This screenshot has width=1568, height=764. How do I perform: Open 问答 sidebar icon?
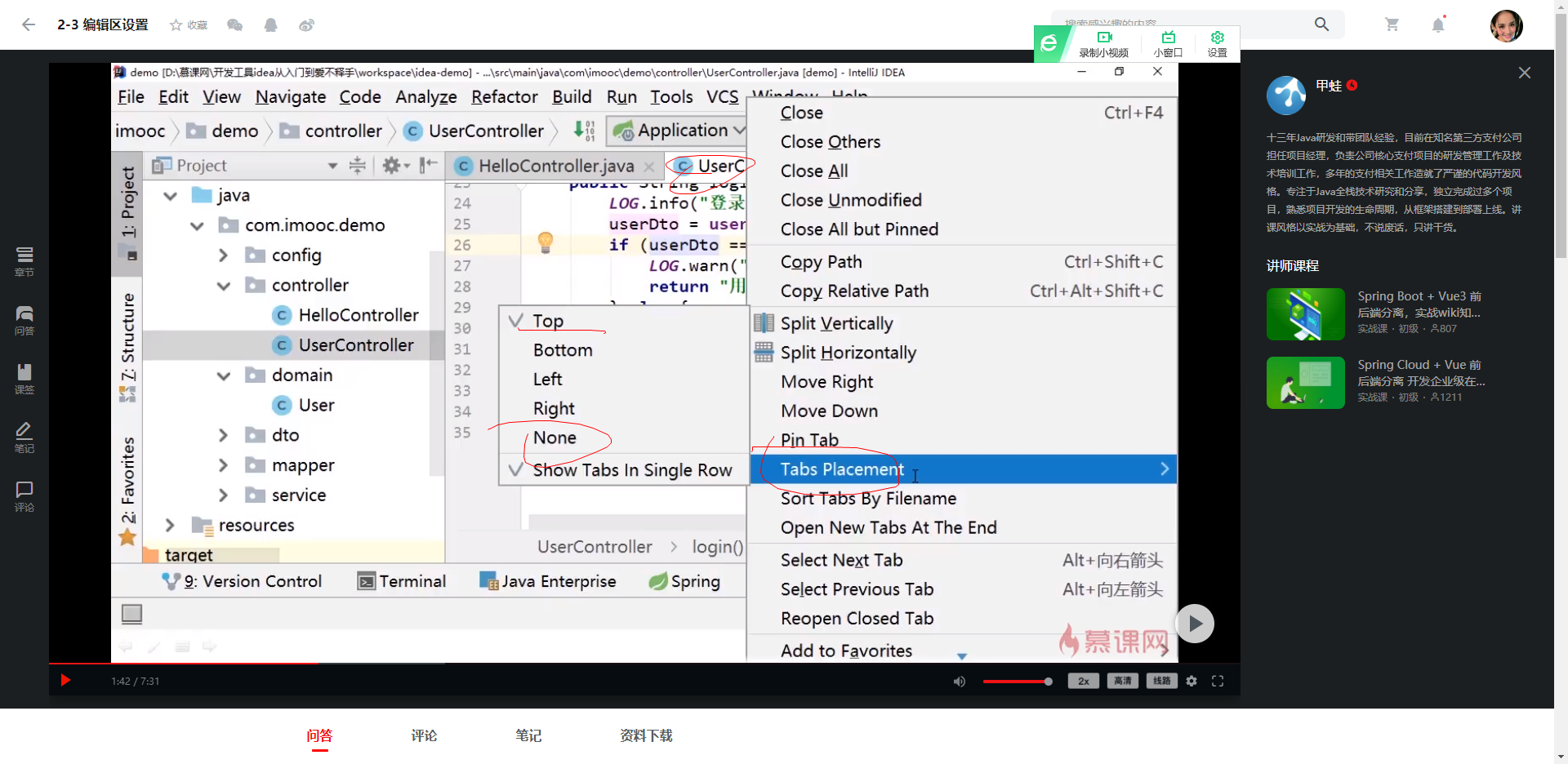[24, 321]
